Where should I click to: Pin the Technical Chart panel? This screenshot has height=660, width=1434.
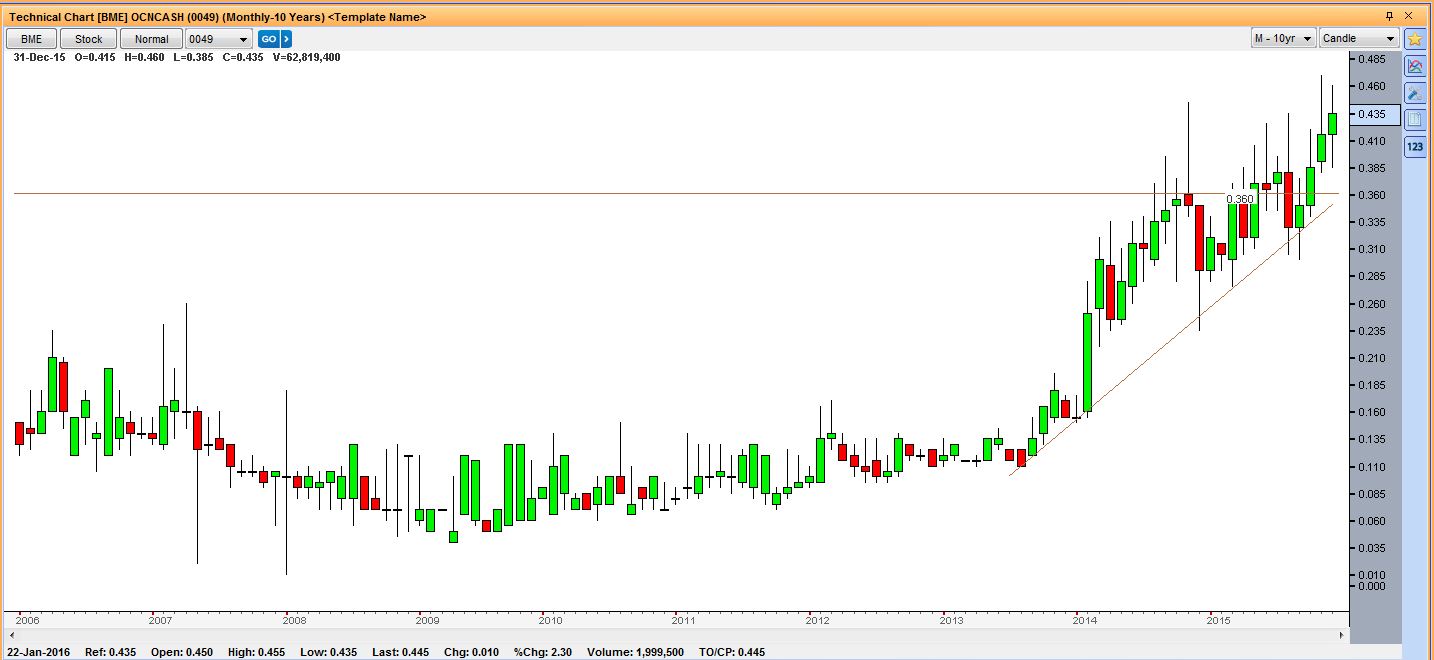pyautogui.click(x=1389, y=16)
